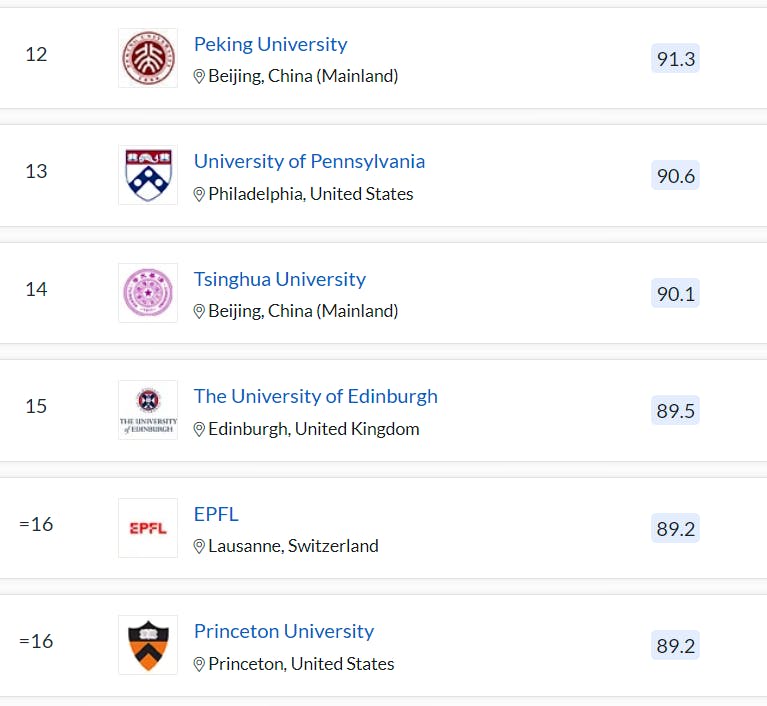Click the 91.3 score badge
This screenshot has width=767, height=706.
click(x=675, y=59)
